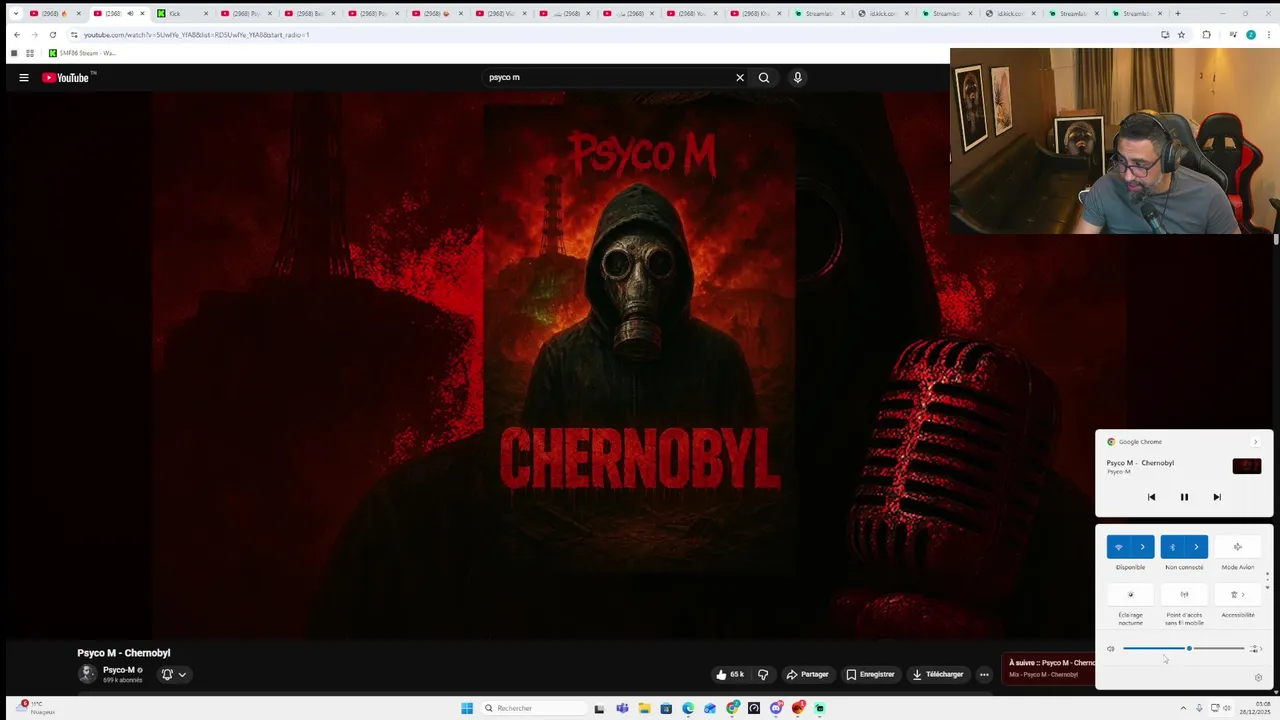This screenshot has width=1280, height=720.
Task: Run the YouTube search magnifier button
Action: 764,77
